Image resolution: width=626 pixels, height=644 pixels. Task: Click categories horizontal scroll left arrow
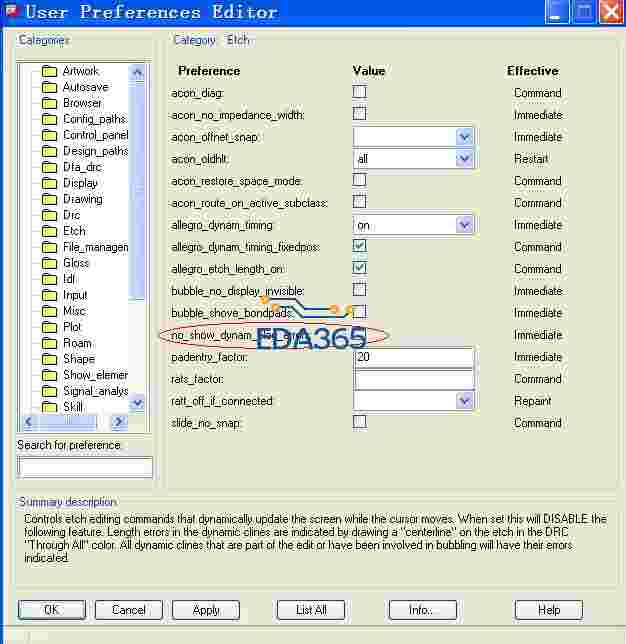pyautogui.click(x=29, y=421)
